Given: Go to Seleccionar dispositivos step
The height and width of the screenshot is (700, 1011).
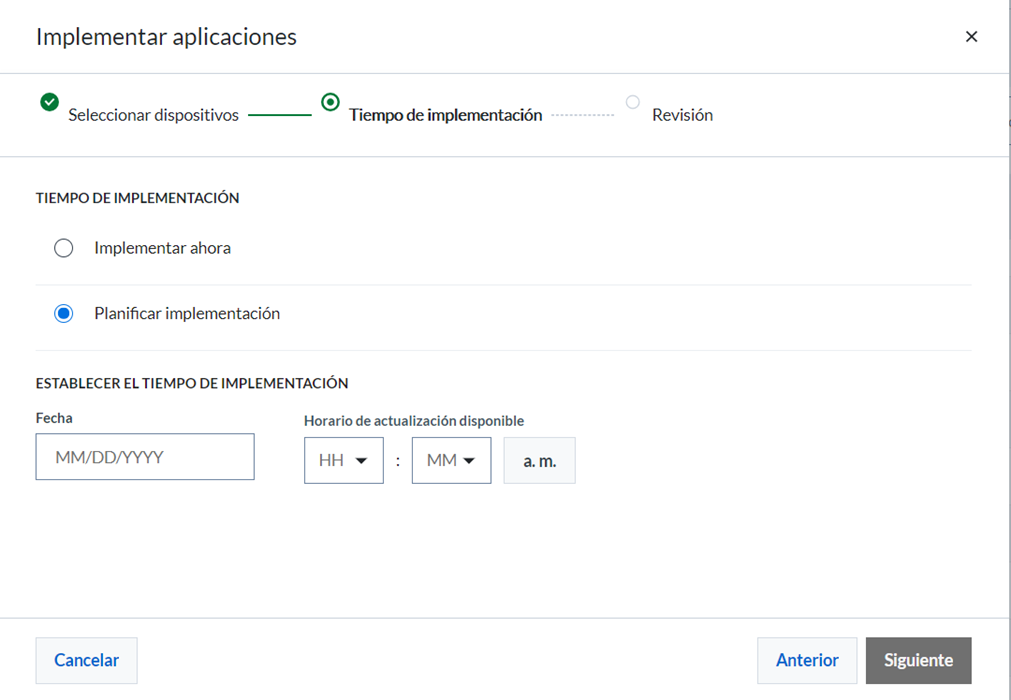Looking at the screenshot, I should (153, 115).
